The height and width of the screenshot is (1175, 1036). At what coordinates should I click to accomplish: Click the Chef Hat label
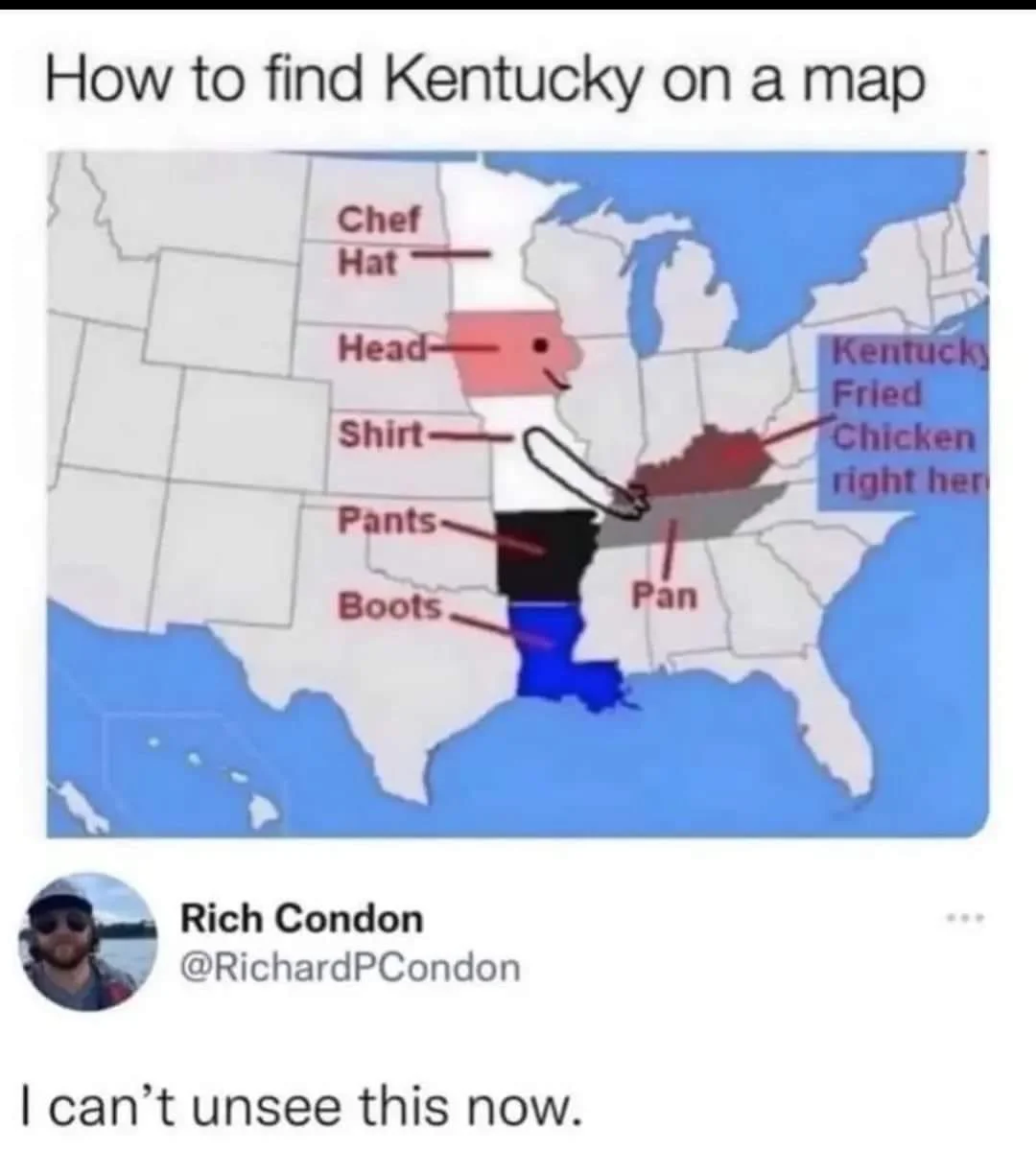(x=379, y=240)
